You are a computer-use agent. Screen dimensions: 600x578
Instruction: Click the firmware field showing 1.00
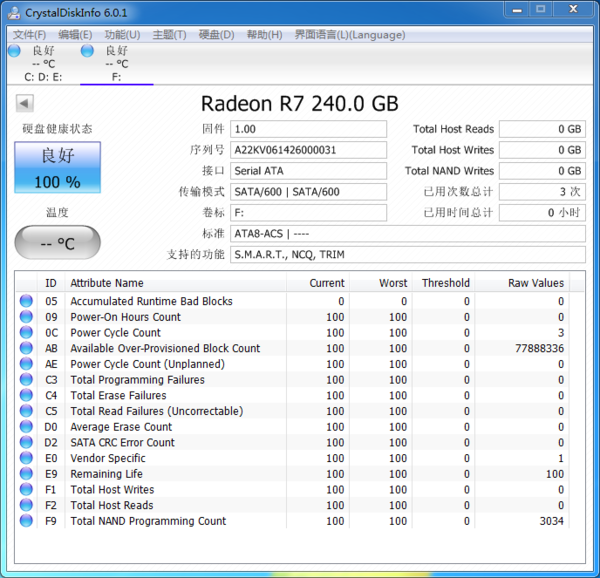(x=308, y=129)
